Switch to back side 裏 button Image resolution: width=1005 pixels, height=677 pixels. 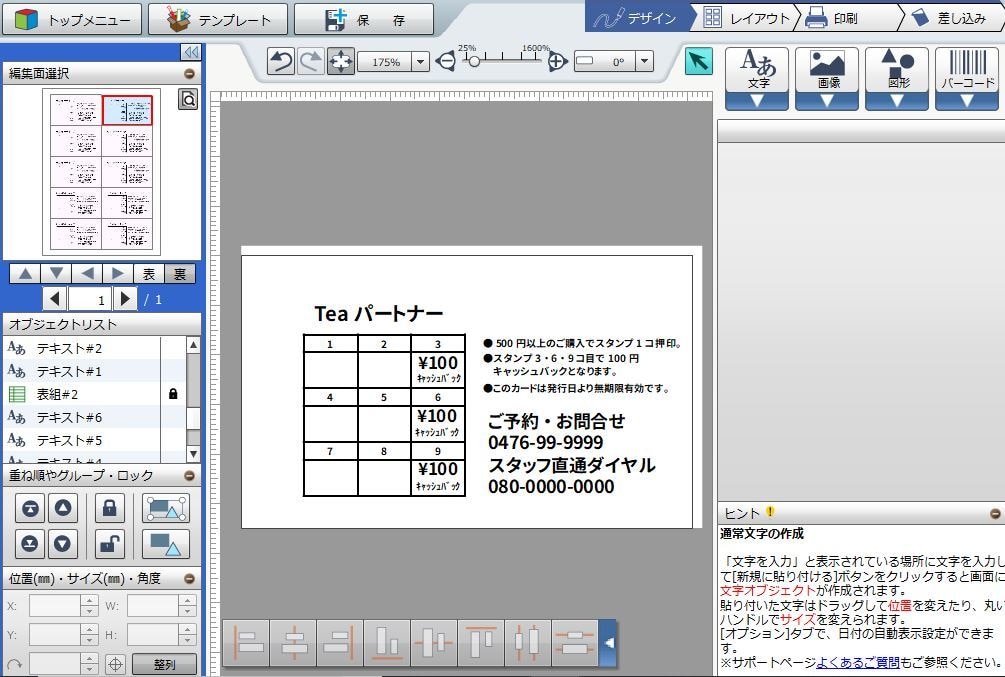click(x=179, y=274)
